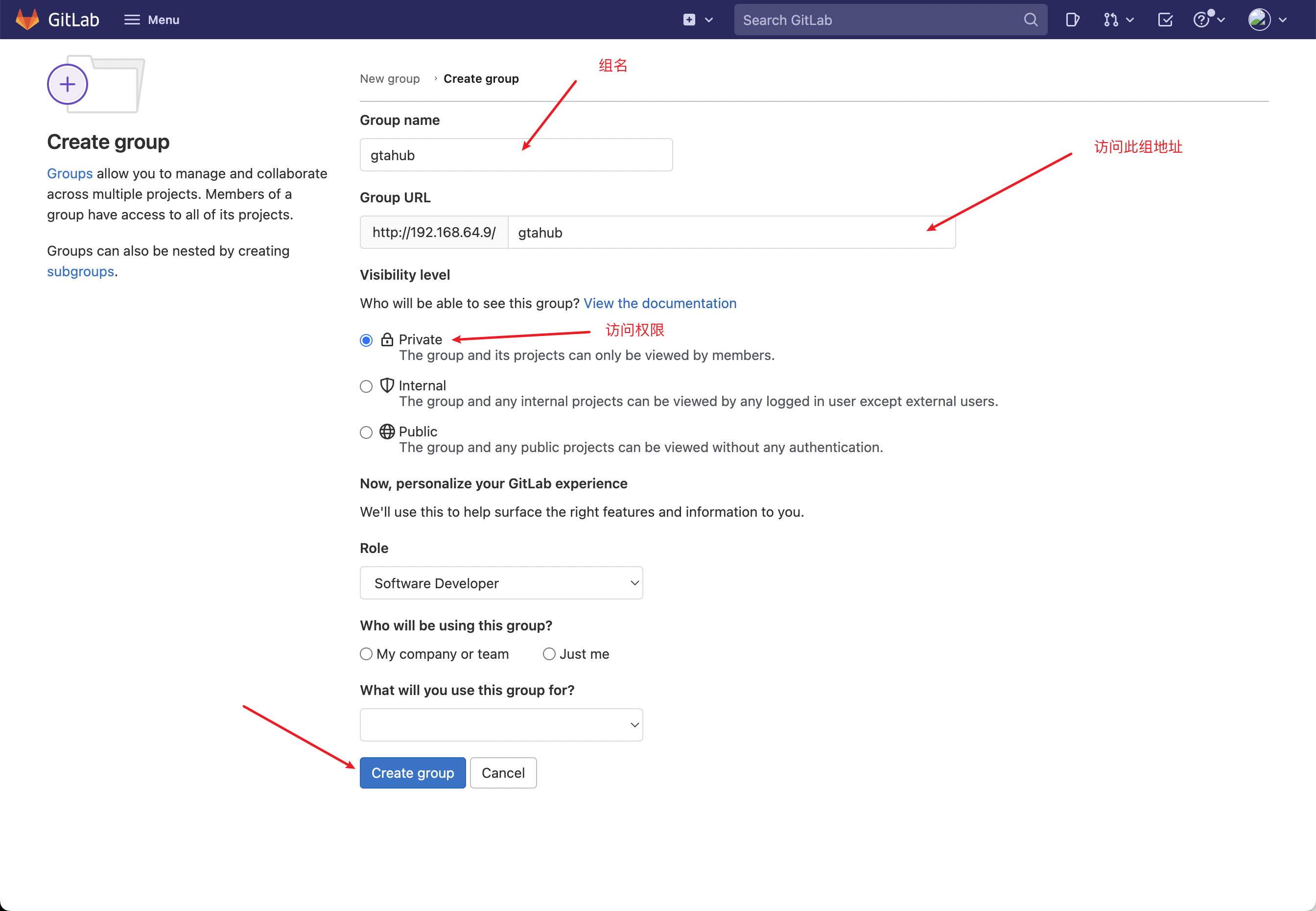Expand the Role dropdown selector
Screen dimensions: 1316x911
[x=502, y=584]
